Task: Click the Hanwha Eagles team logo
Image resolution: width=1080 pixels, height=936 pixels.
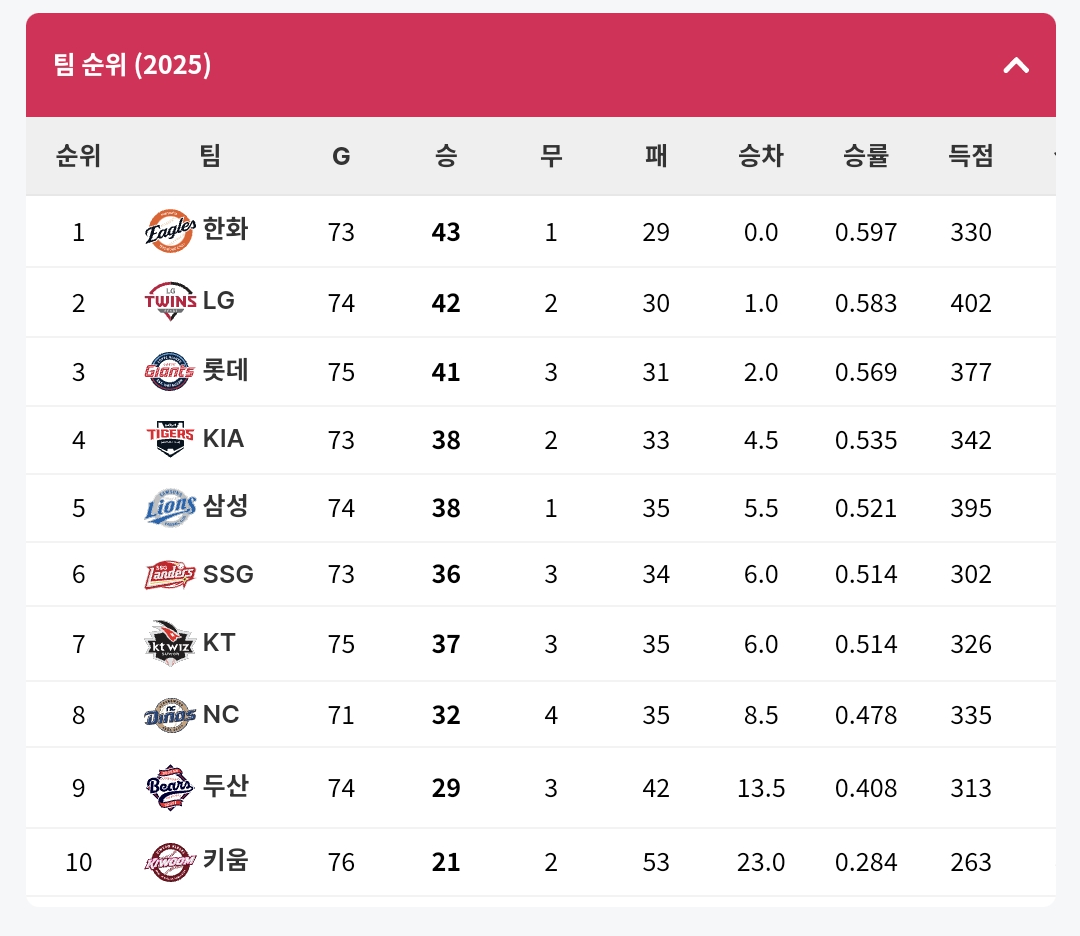Action: 170,231
